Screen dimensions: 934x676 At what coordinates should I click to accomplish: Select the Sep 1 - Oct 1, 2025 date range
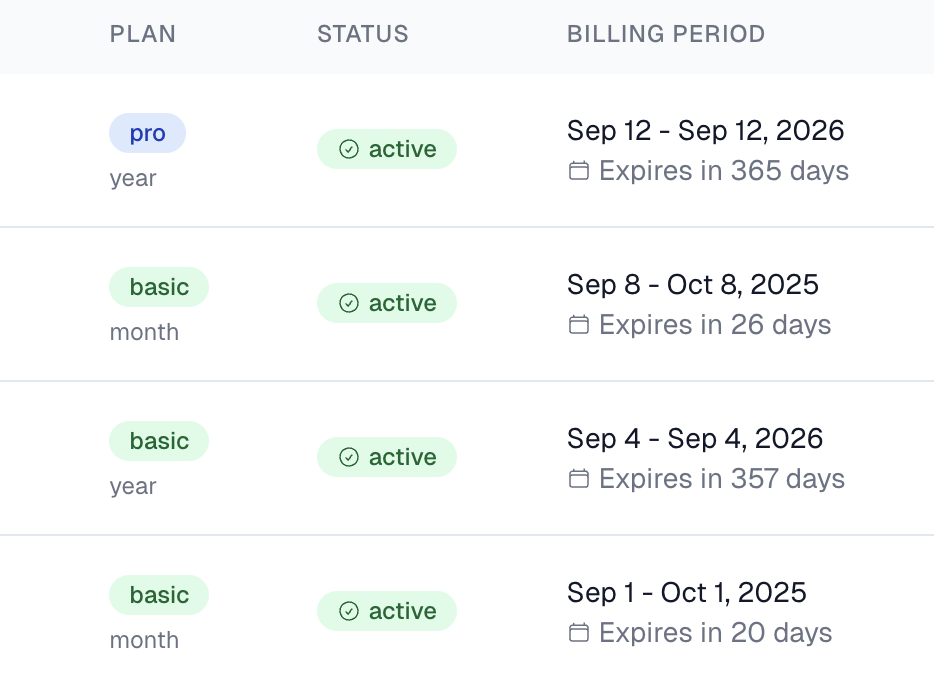(686, 592)
